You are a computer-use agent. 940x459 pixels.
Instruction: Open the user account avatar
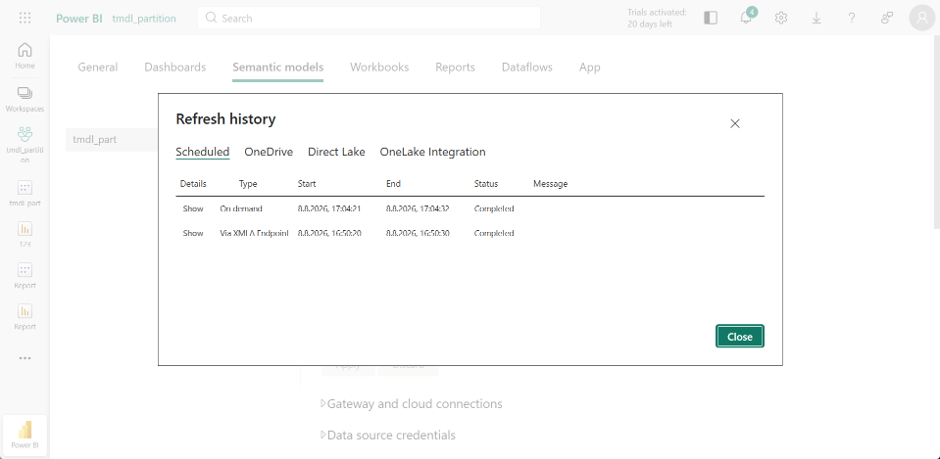(x=922, y=18)
